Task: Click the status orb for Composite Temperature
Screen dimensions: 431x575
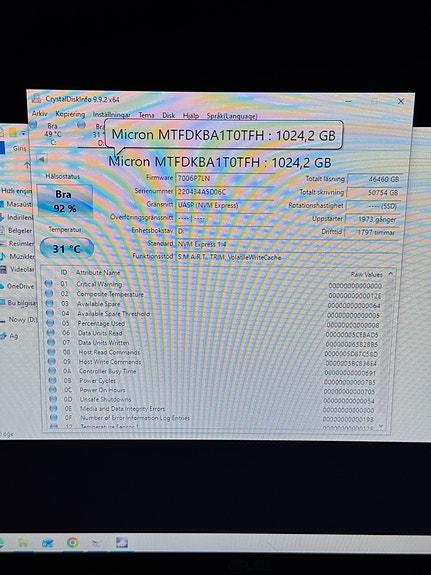Action: tap(49, 293)
